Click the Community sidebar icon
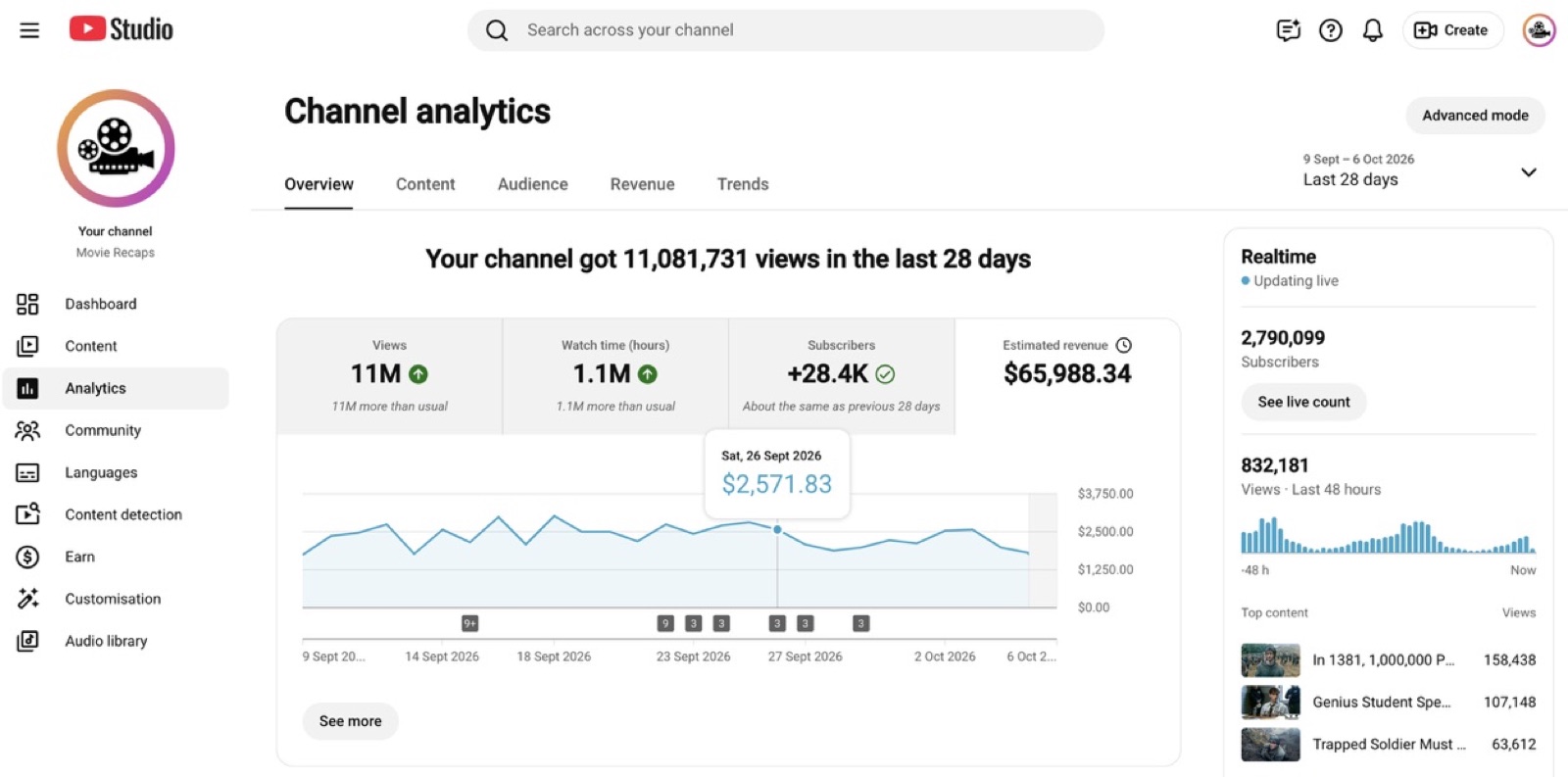The image size is (1568, 777). click(x=27, y=430)
